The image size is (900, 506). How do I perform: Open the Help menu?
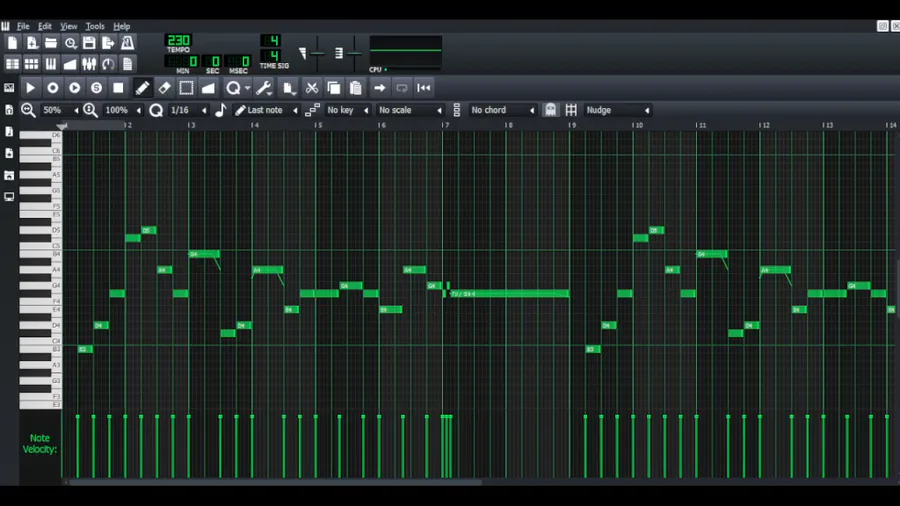tap(121, 26)
